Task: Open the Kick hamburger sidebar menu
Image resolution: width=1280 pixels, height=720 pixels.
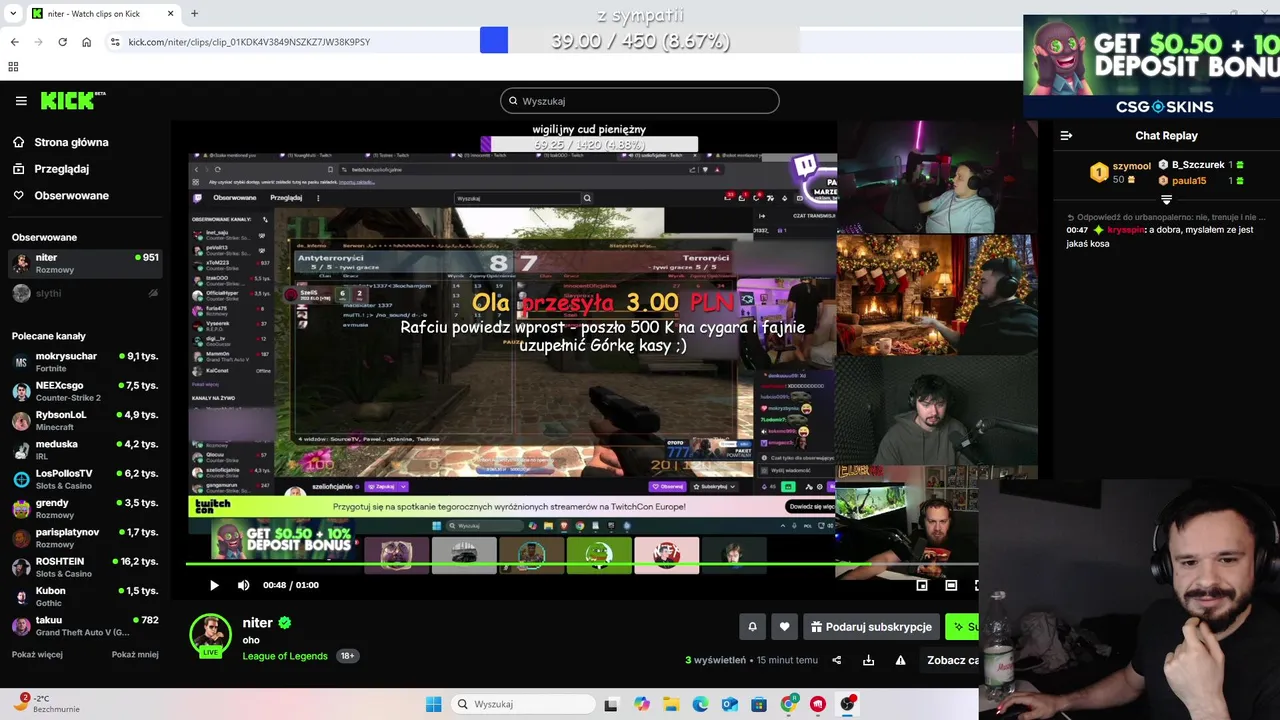Action: (21, 101)
